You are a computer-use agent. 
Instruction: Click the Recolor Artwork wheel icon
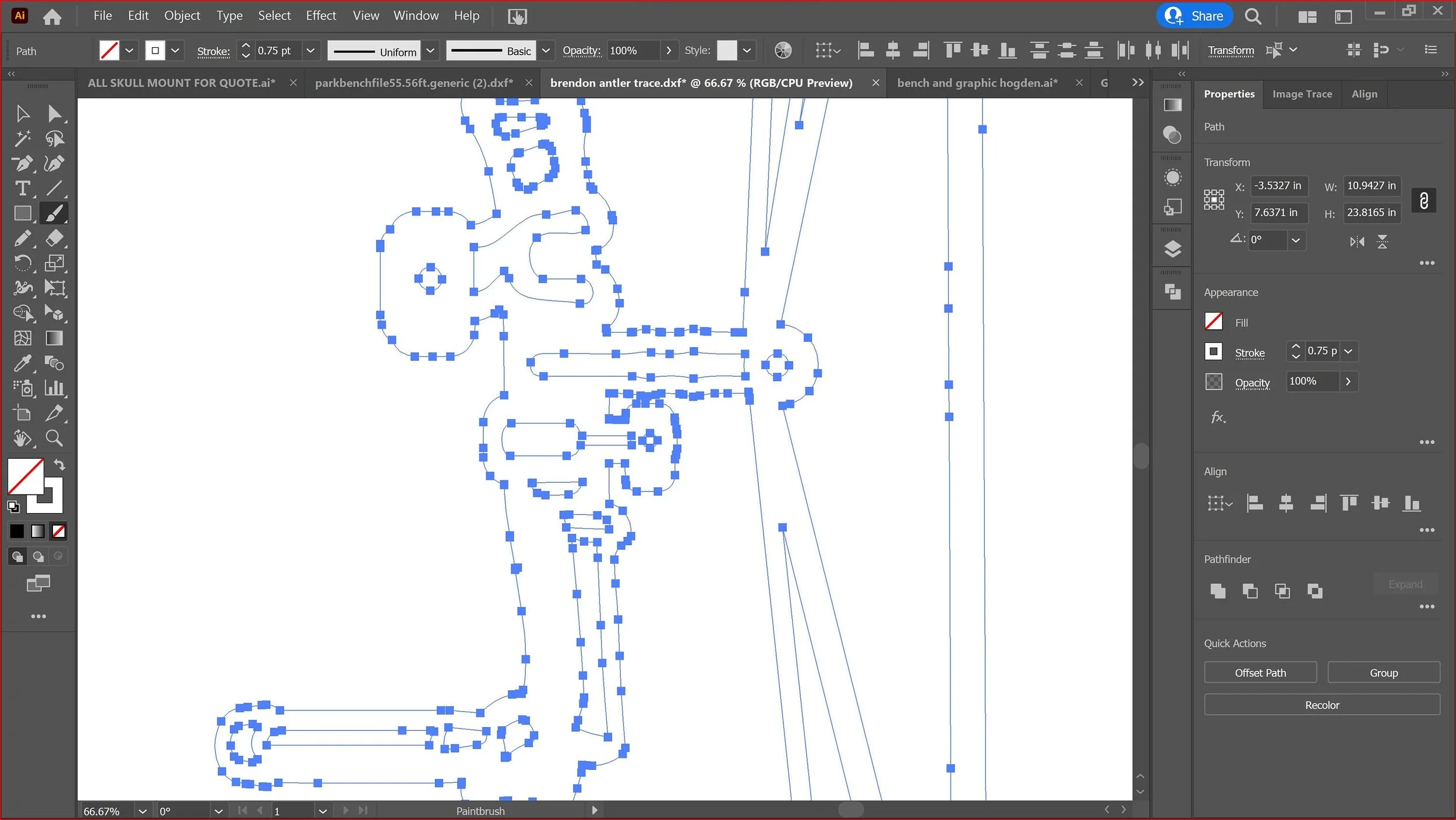pyautogui.click(x=783, y=51)
